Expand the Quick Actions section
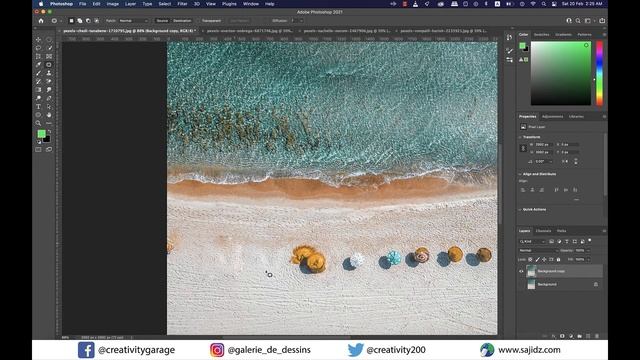This screenshot has height=360, width=640. pyautogui.click(x=520, y=209)
